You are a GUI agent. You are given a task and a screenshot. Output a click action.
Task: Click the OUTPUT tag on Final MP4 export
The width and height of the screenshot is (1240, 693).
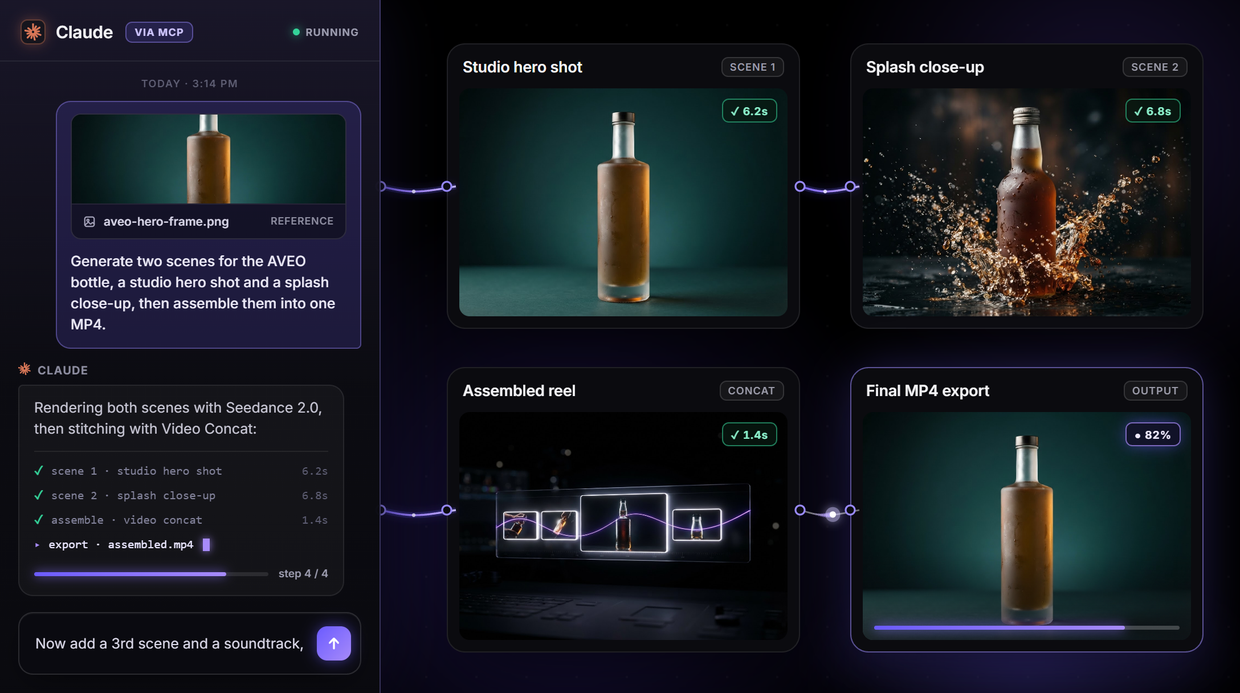tap(1155, 391)
